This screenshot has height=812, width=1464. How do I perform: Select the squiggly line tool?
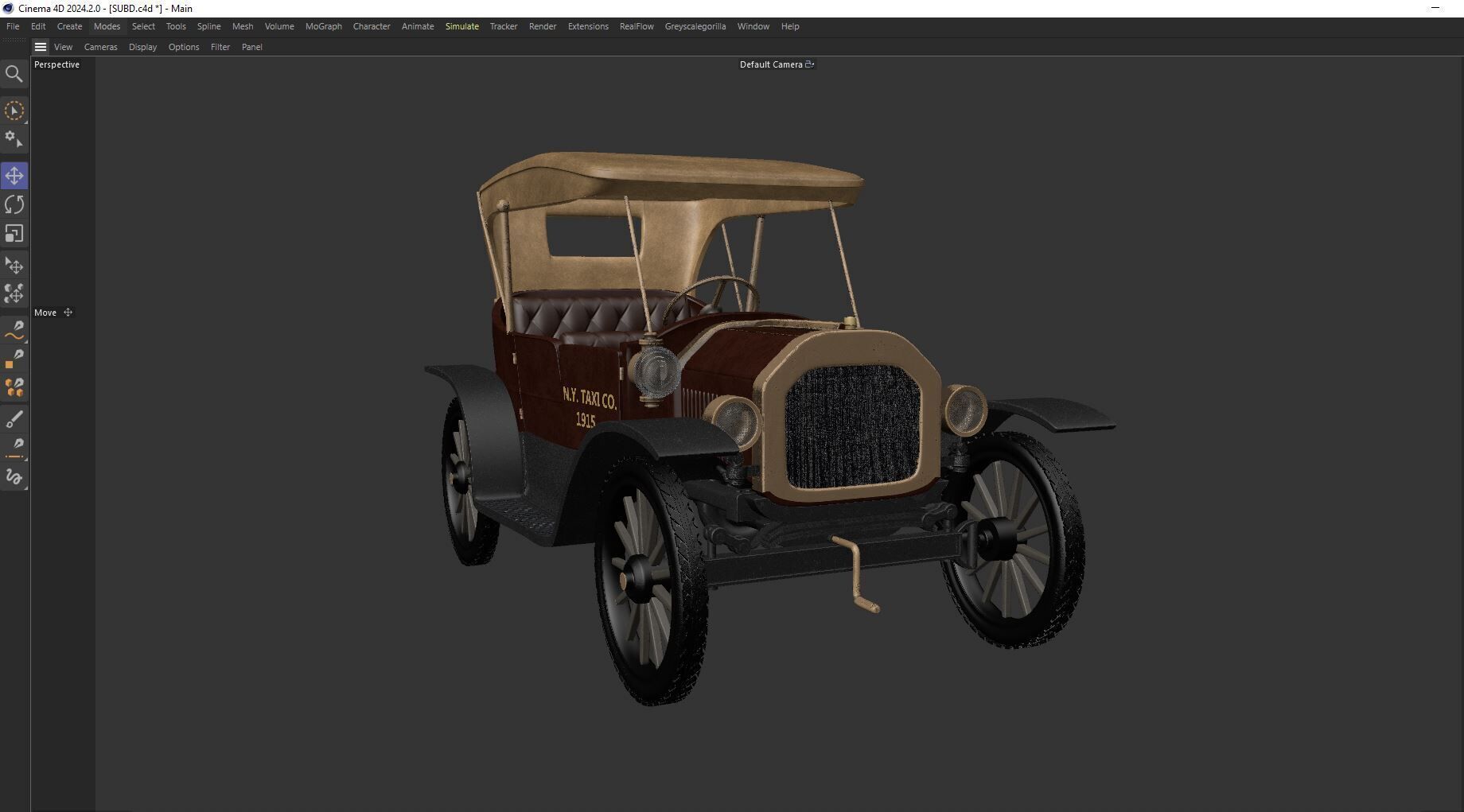point(14,477)
